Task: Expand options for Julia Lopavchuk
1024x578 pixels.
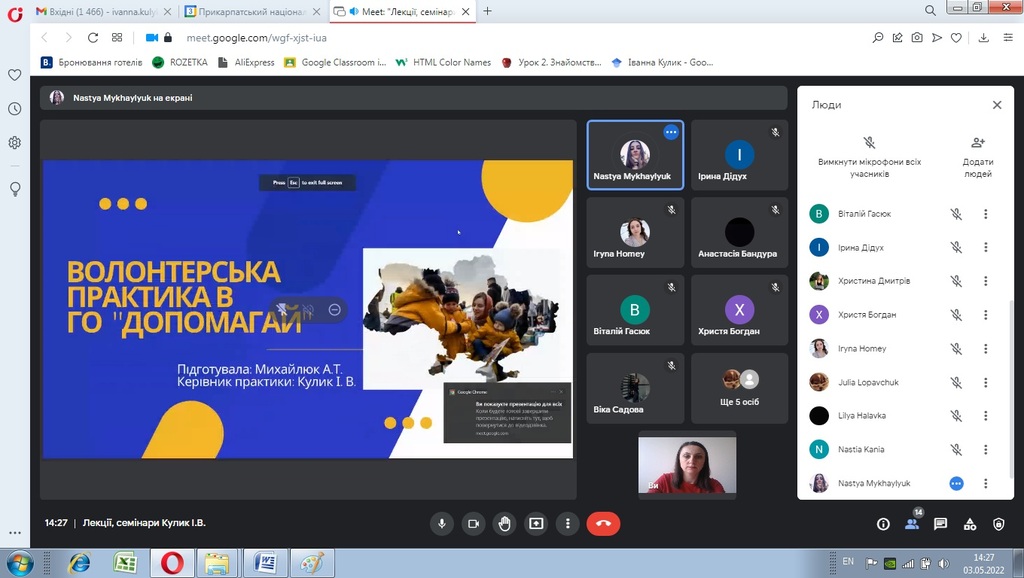Action: tap(985, 382)
